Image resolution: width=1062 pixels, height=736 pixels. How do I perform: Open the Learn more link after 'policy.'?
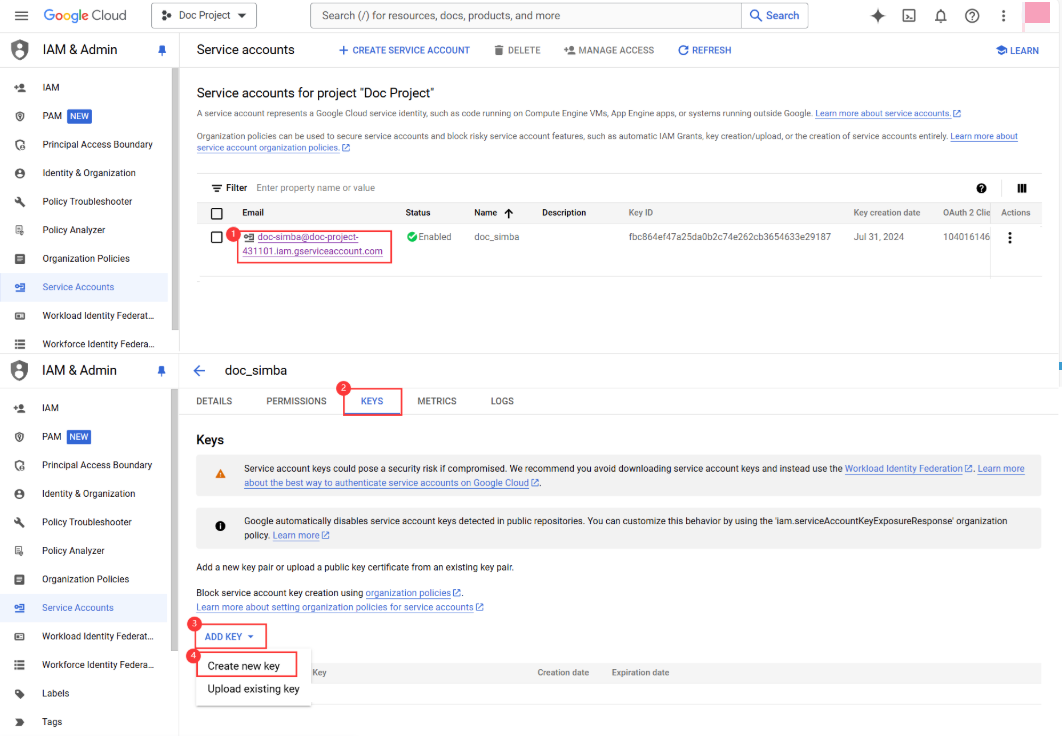tap(301, 536)
